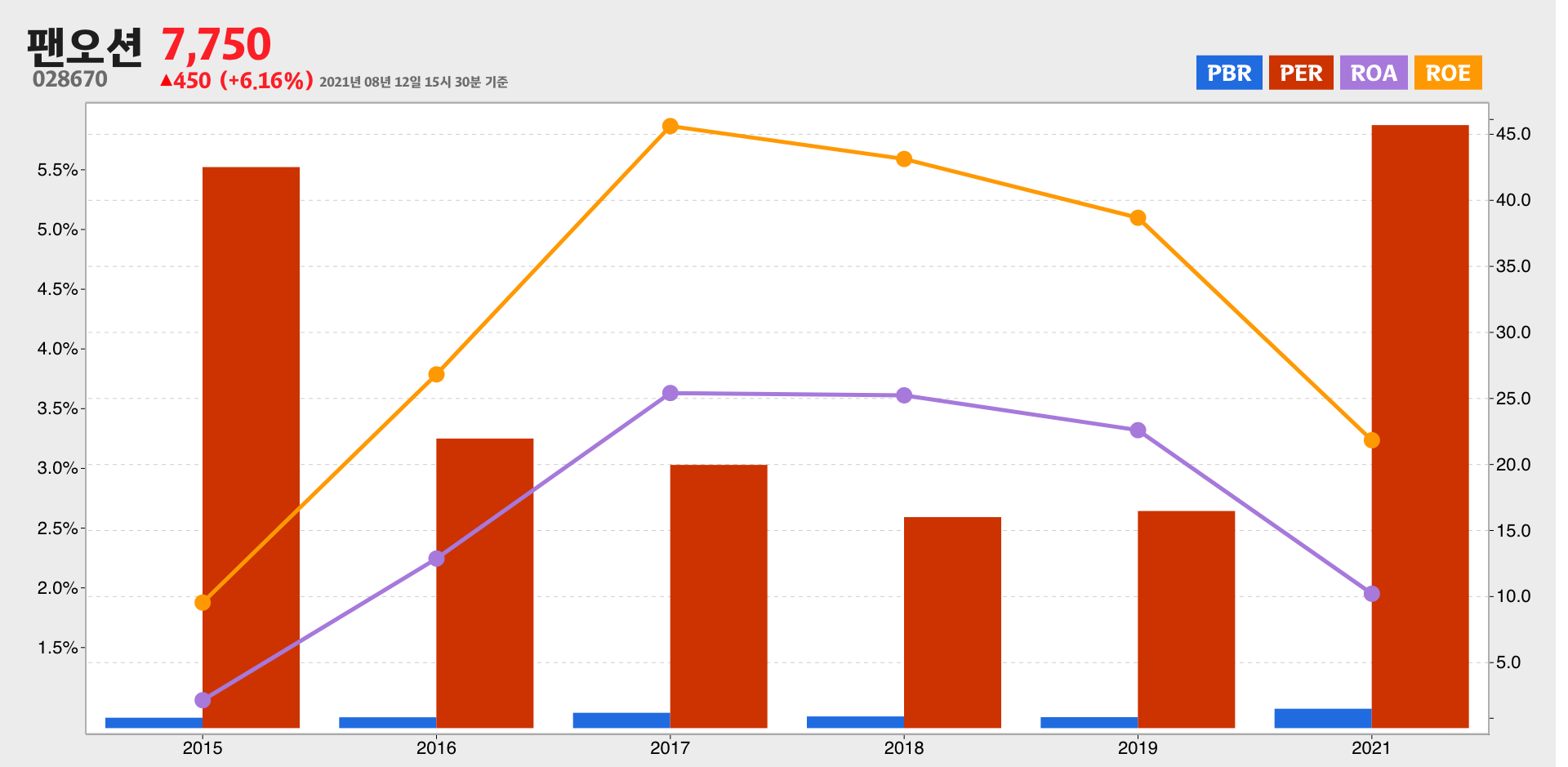1568x767 pixels.
Task: Click the 2016 x-axis label
Action: pyautogui.click(x=436, y=747)
